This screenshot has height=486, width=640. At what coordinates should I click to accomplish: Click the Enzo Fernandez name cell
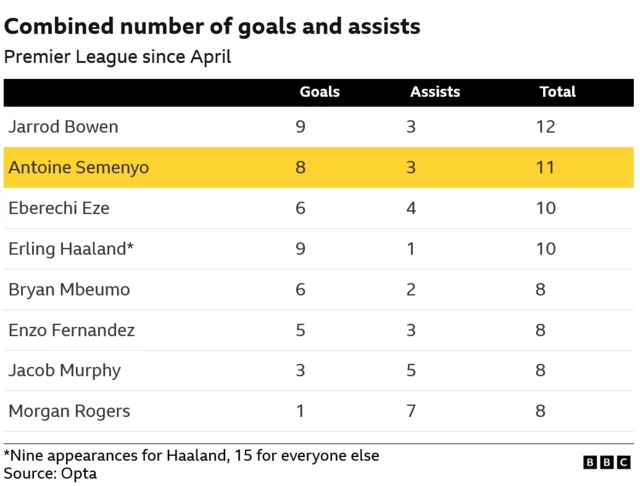[71, 329]
